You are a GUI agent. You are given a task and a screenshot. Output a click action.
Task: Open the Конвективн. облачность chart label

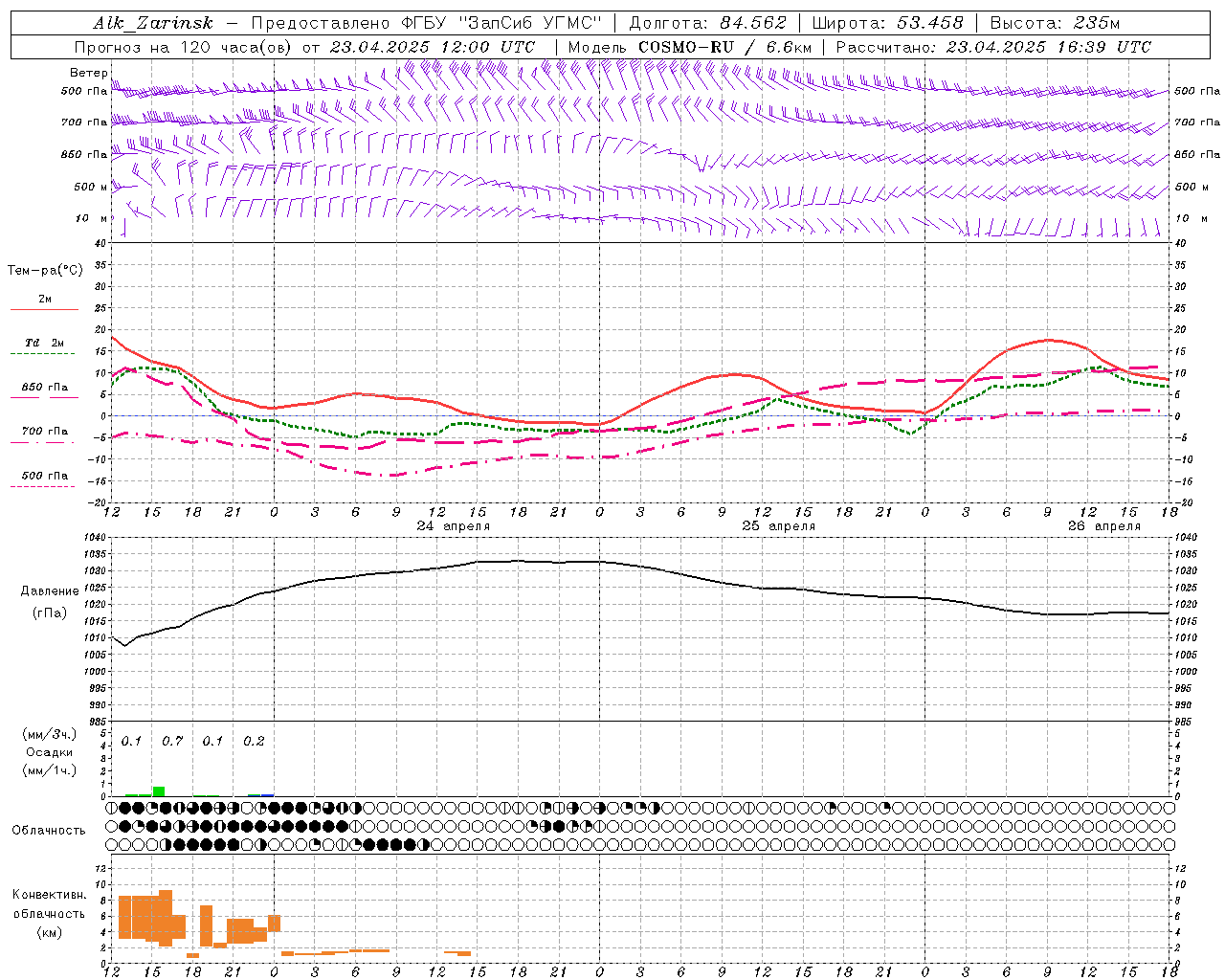click(x=49, y=913)
